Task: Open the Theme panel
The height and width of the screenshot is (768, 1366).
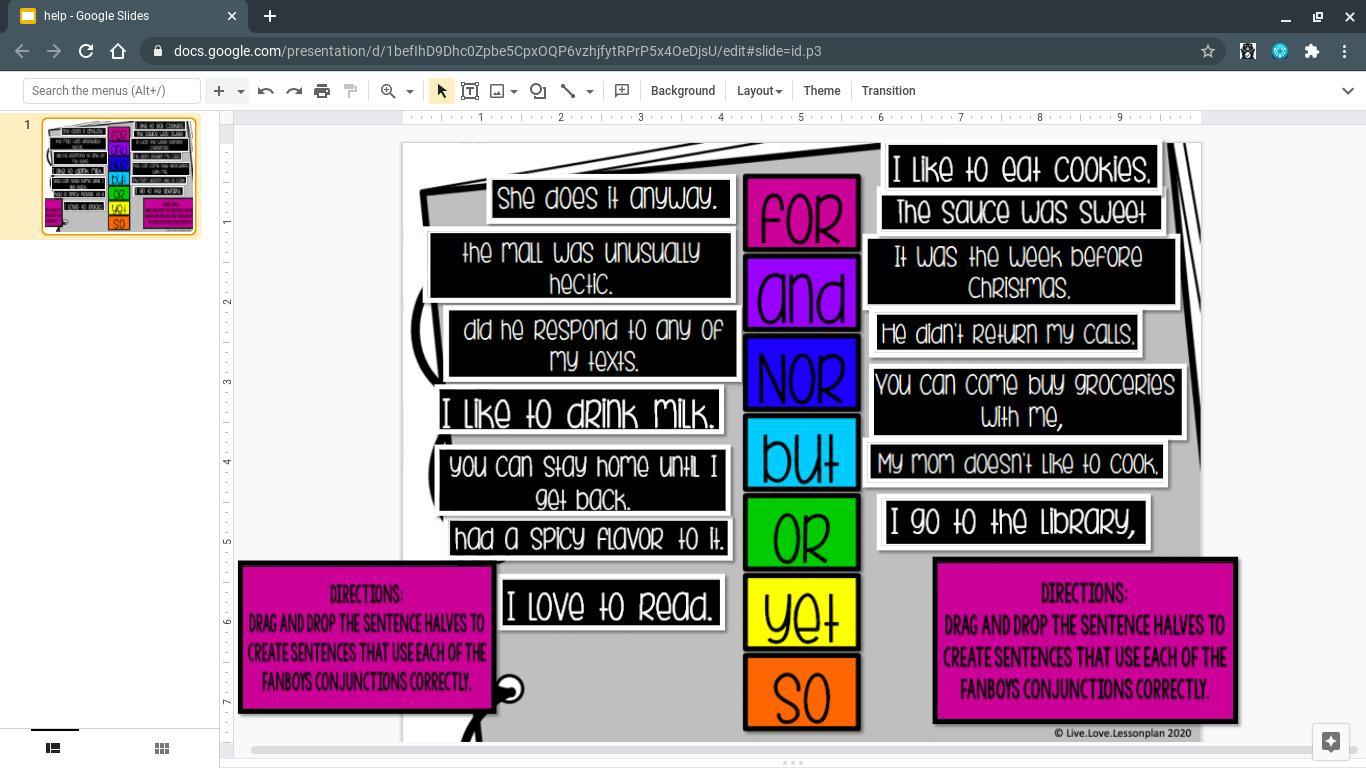Action: pos(821,91)
